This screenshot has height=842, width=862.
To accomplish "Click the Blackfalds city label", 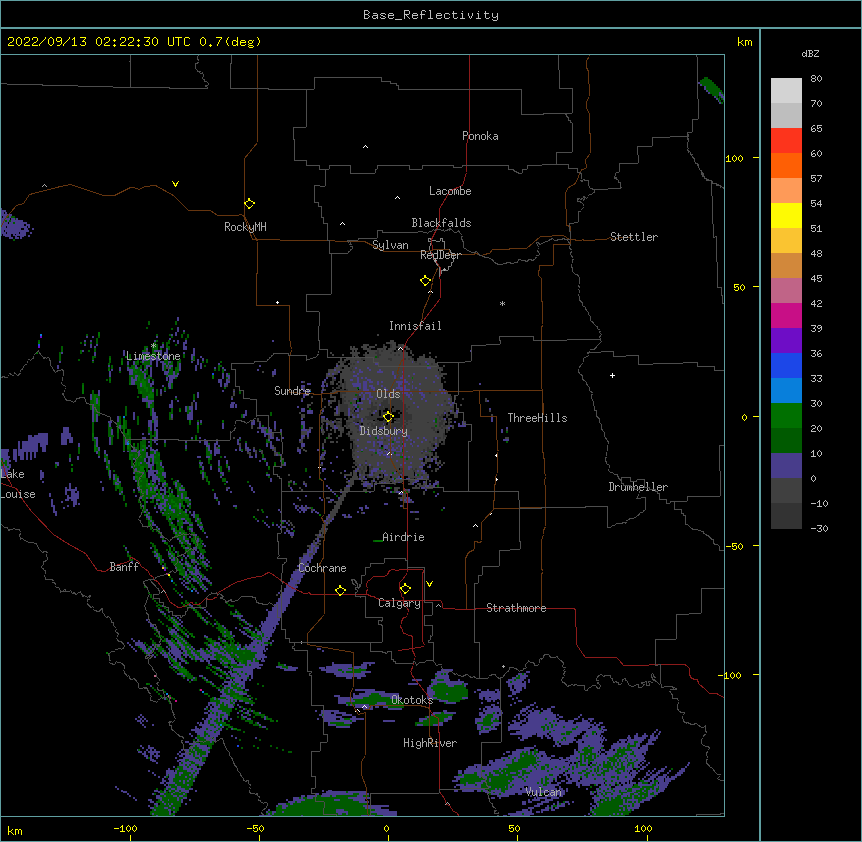I will pyautogui.click(x=441, y=223).
